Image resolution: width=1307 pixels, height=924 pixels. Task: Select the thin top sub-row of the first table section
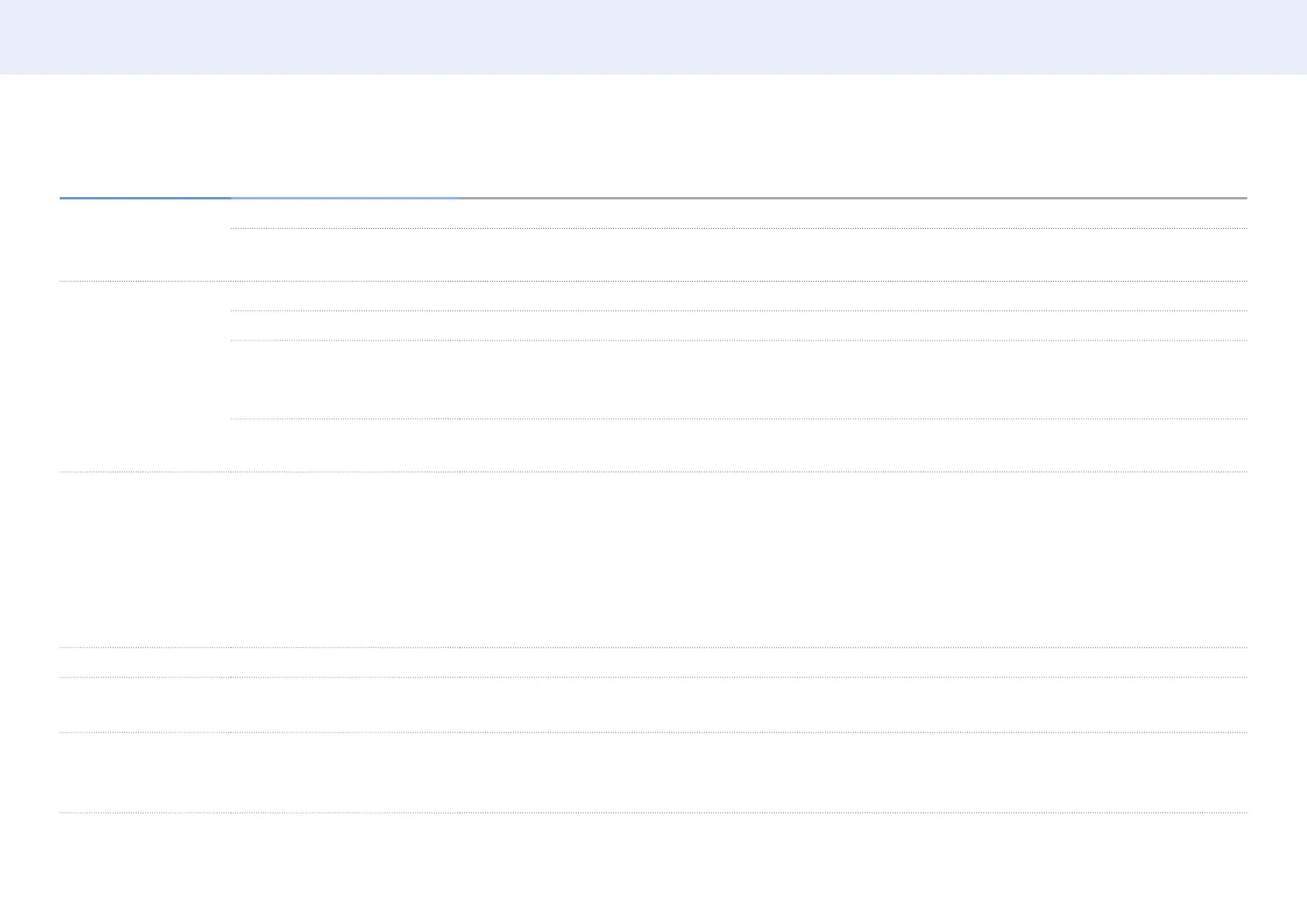pos(739,213)
